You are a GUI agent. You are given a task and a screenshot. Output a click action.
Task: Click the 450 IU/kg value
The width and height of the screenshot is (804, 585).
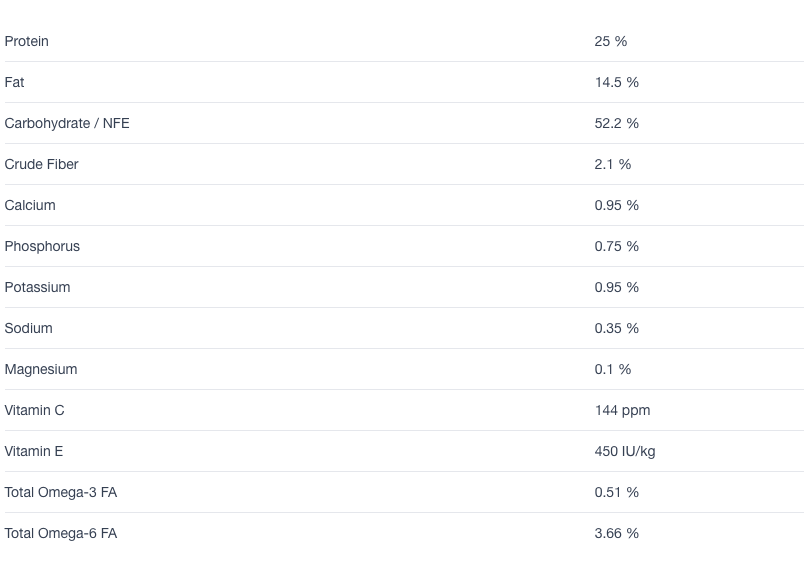point(625,451)
